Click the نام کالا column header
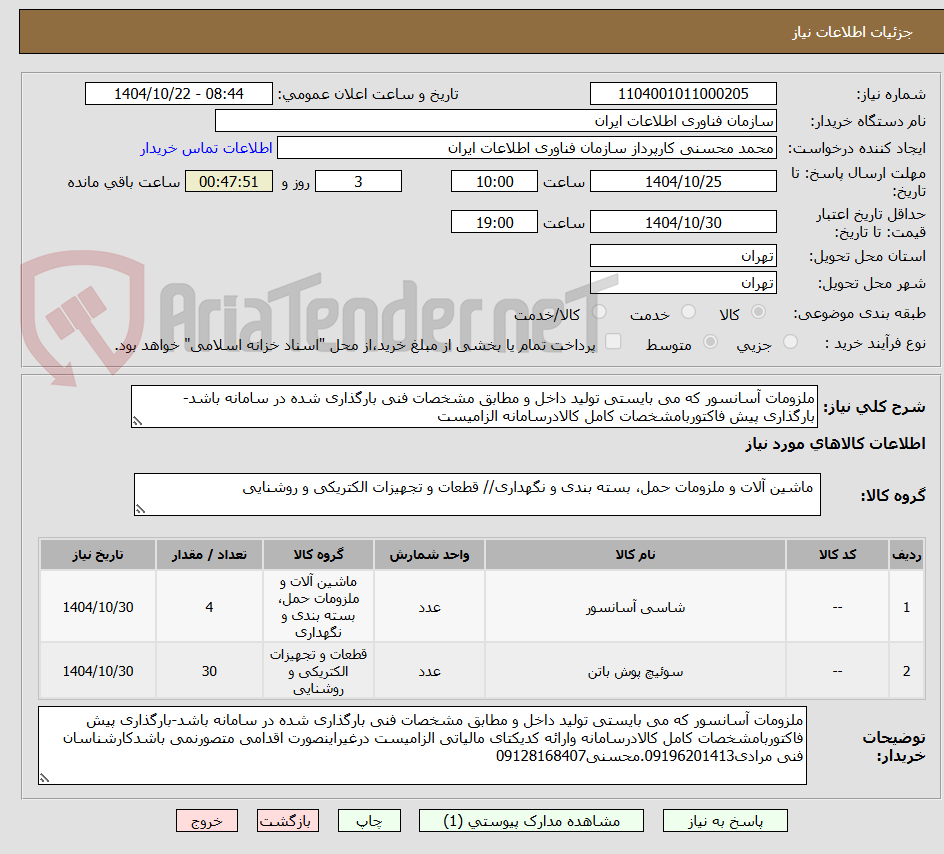Viewport: 944px width, 854px height. 635,554
